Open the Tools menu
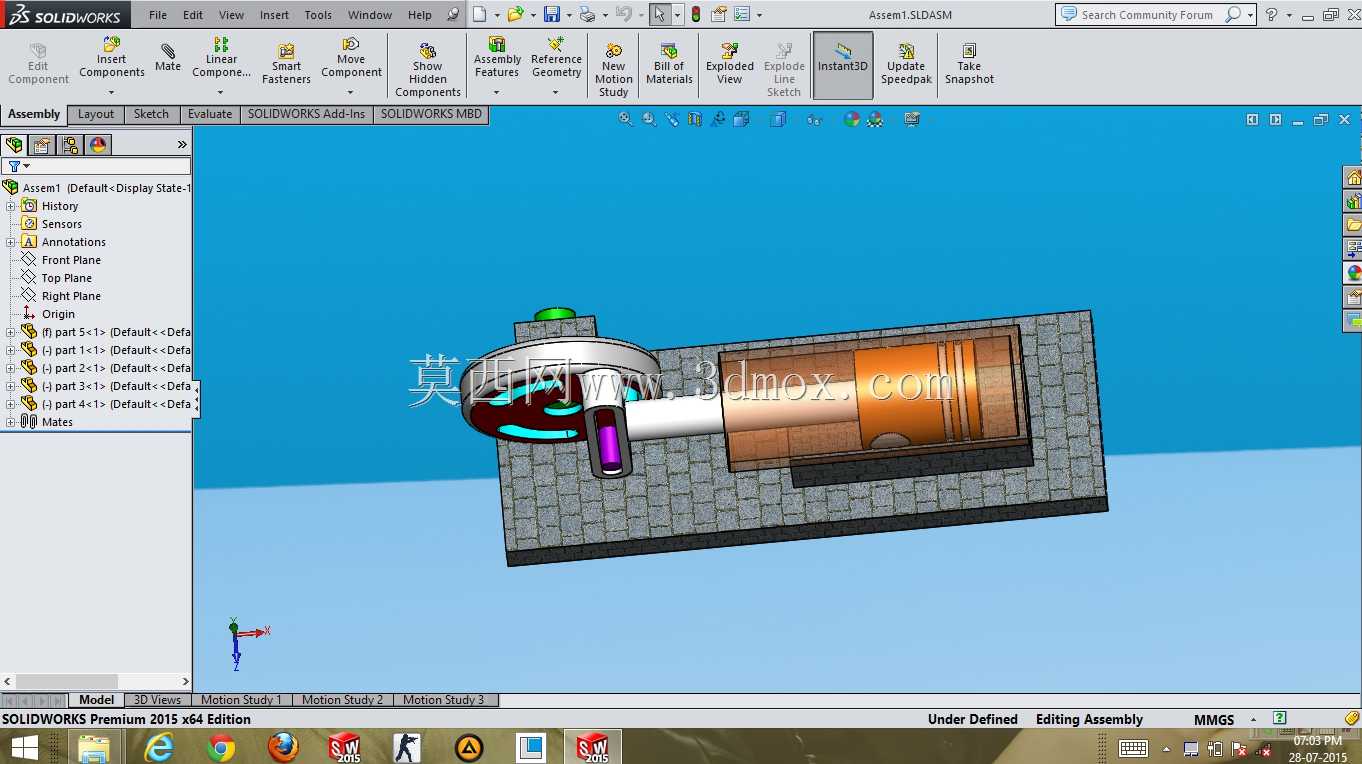Screen dimensions: 1362x764 (x=318, y=15)
